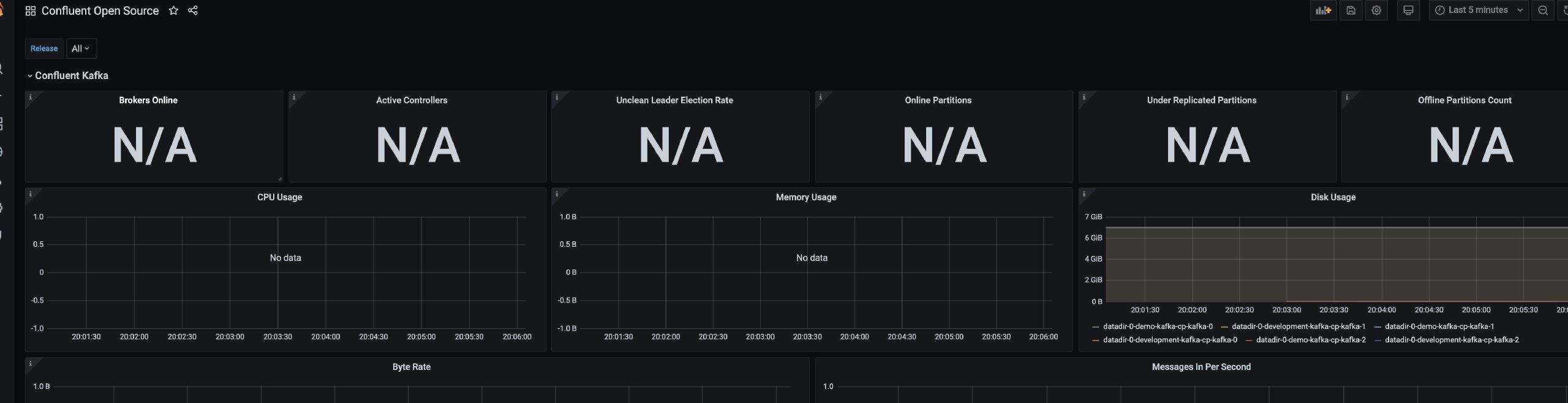The width and height of the screenshot is (1568, 403).
Task: Save the dashboard
Action: click(x=1351, y=10)
